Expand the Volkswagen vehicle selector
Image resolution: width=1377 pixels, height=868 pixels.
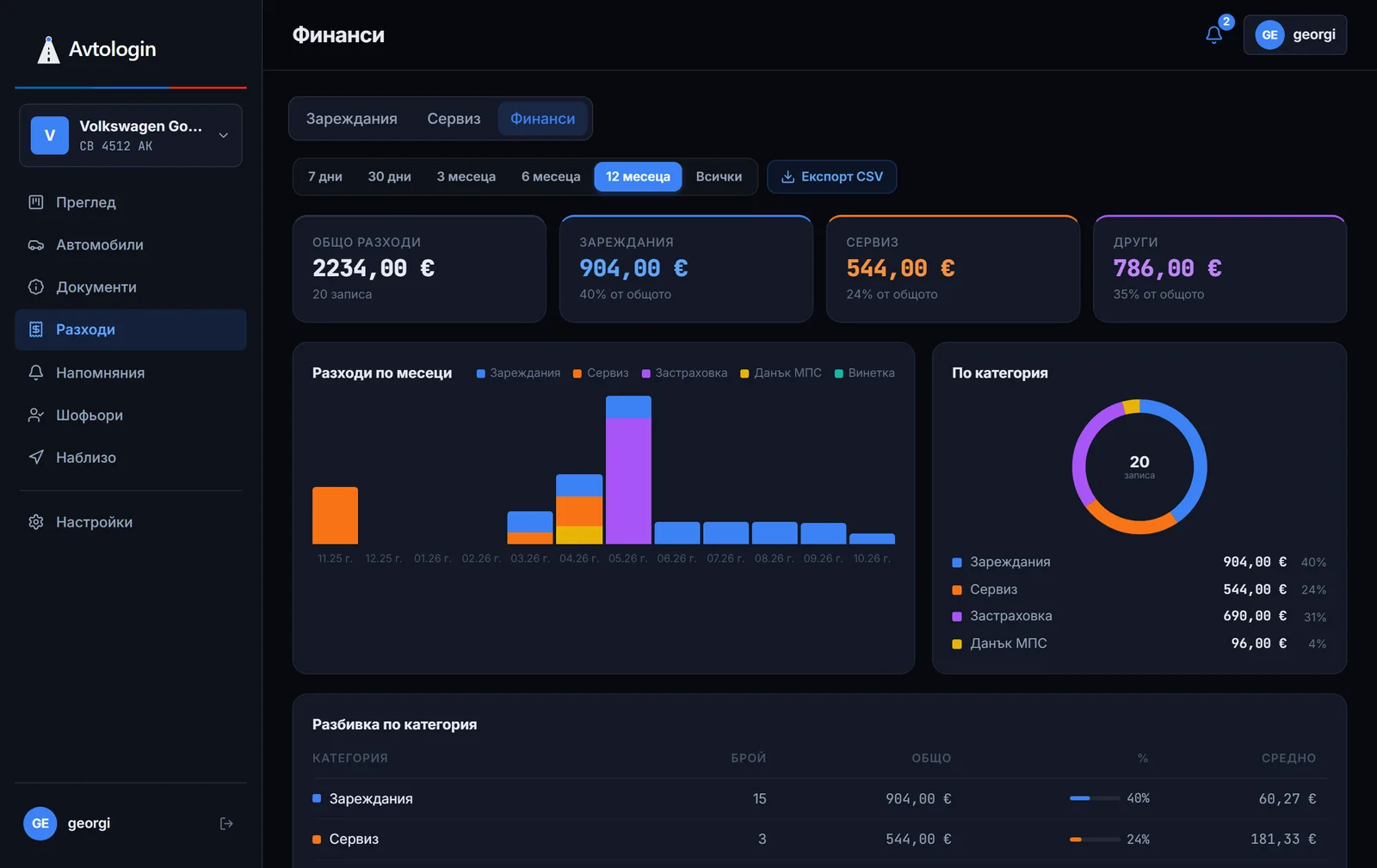point(131,135)
